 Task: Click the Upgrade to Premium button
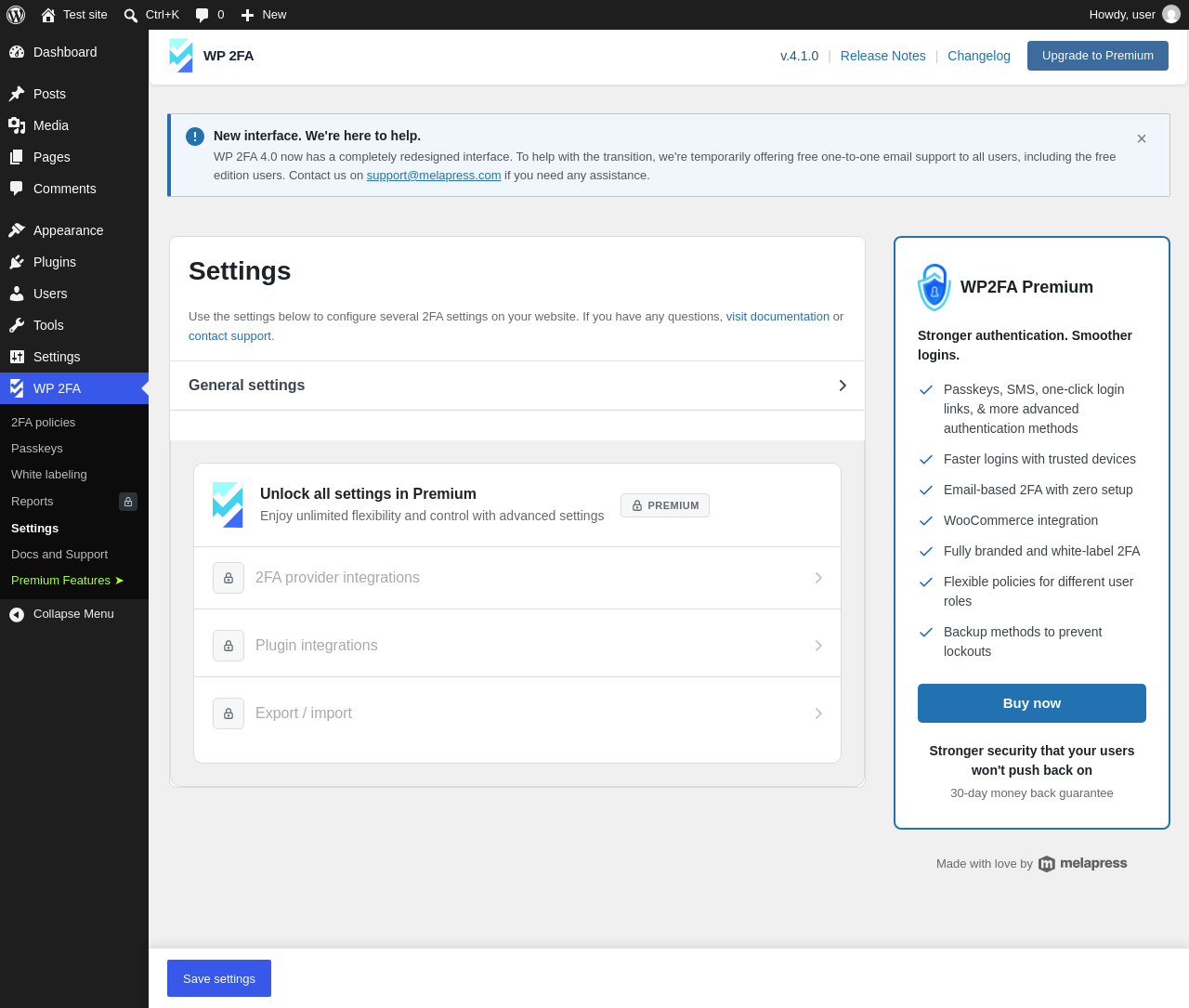(x=1098, y=56)
